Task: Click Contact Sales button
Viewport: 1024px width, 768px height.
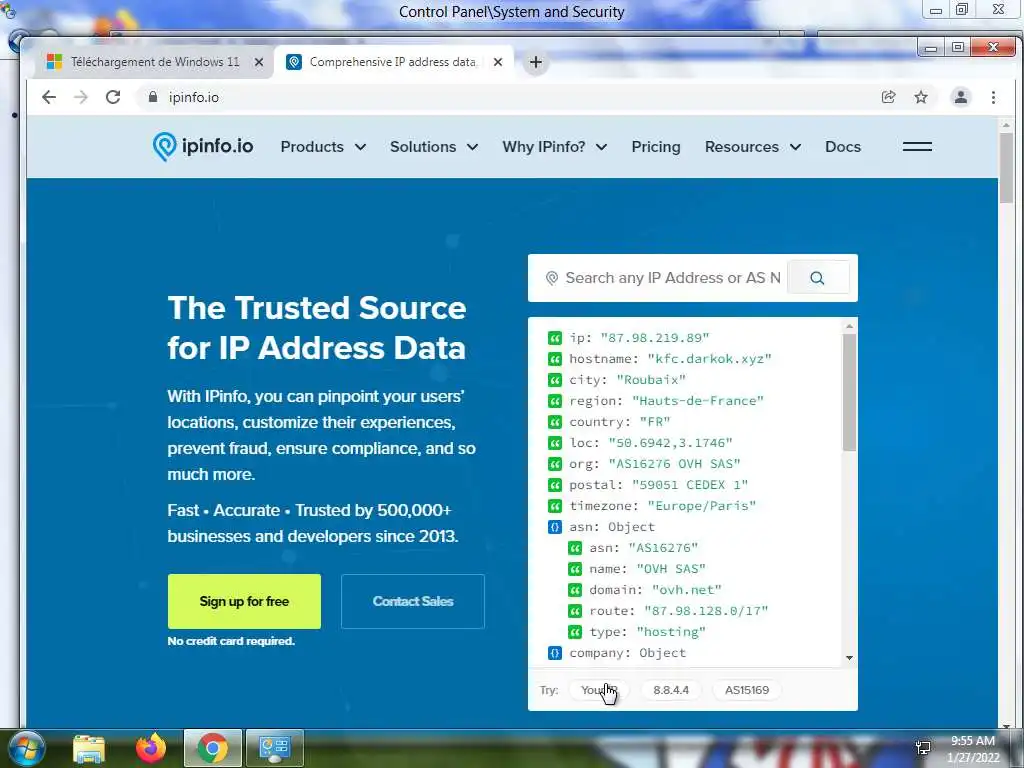Action: pyautogui.click(x=413, y=601)
